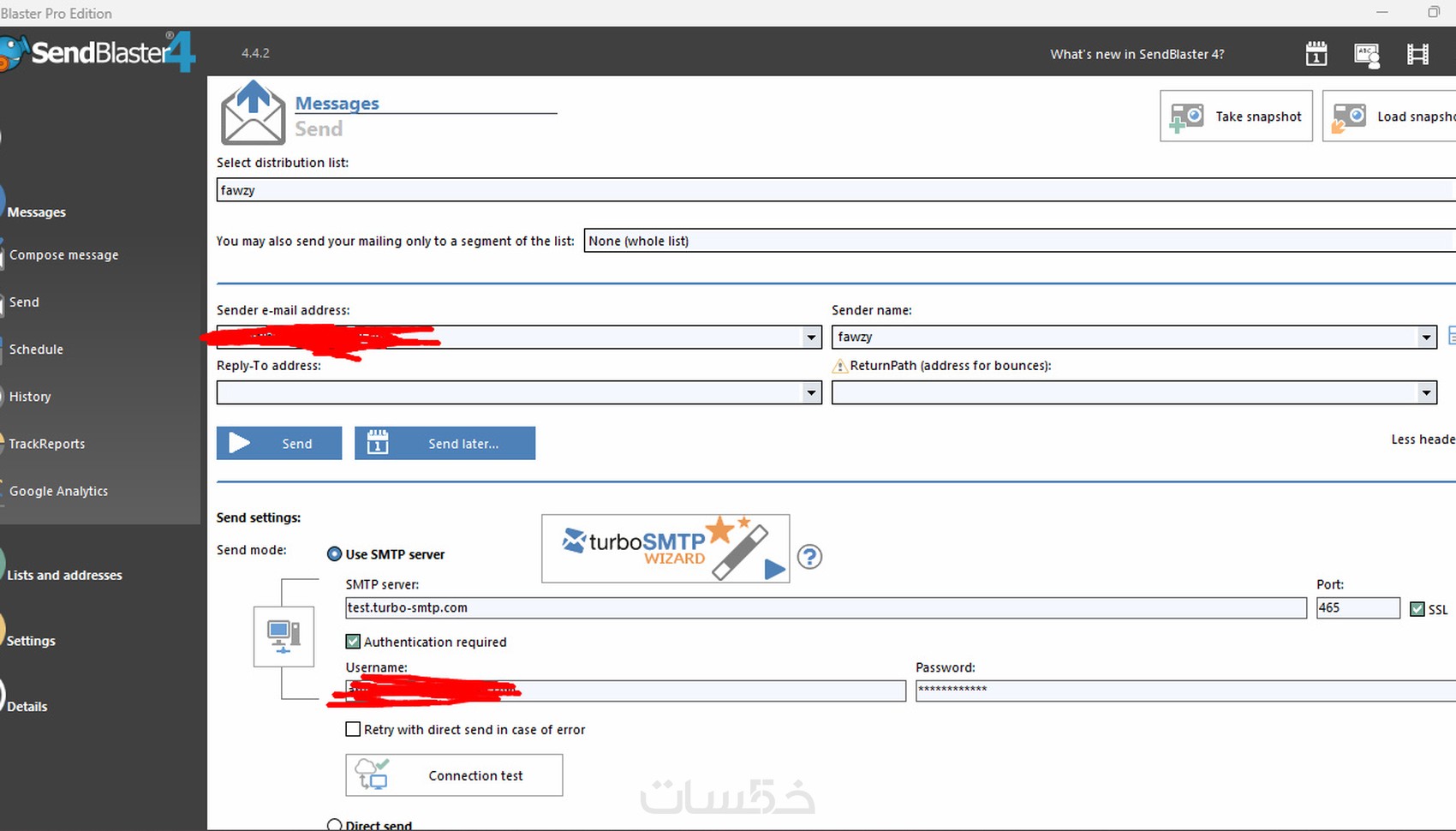Select Use SMTP server radio option
The width and height of the screenshot is (1456, 831).
click(335, 554)
